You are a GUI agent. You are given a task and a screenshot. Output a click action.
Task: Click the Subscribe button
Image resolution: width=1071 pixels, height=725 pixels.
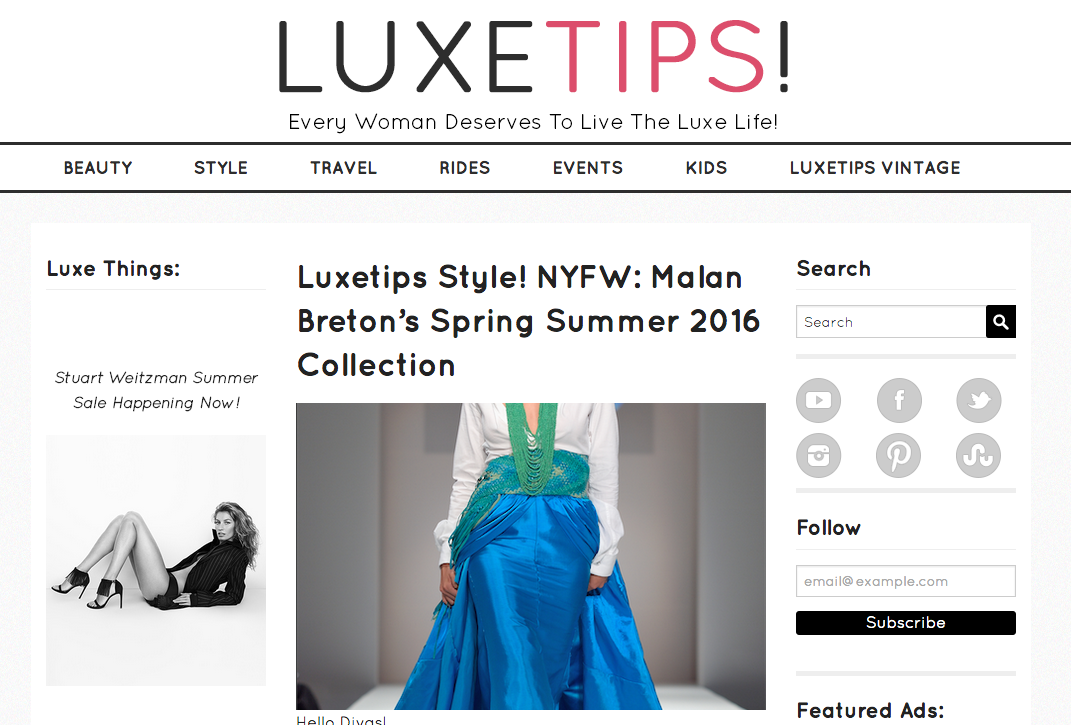(906, 623)
